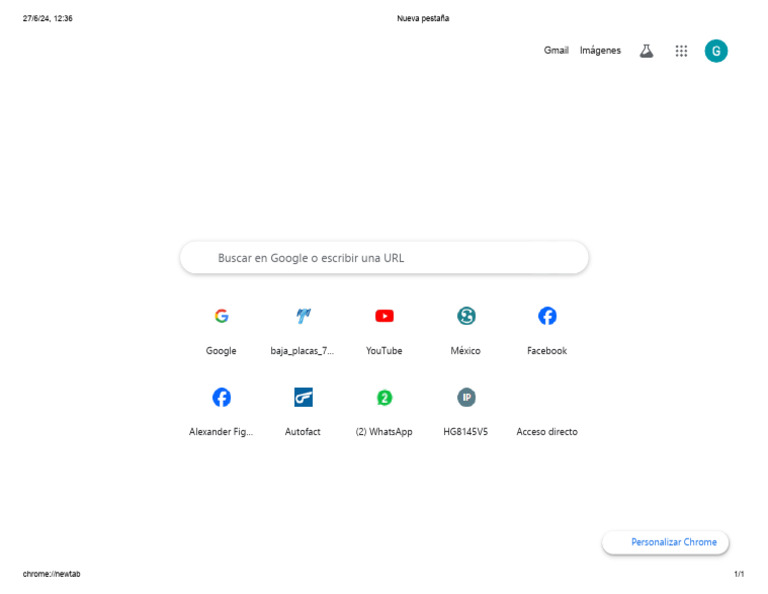This screenshot has height=594, width=768.
Task: Open the G account avatar
Action: point(716,50)
